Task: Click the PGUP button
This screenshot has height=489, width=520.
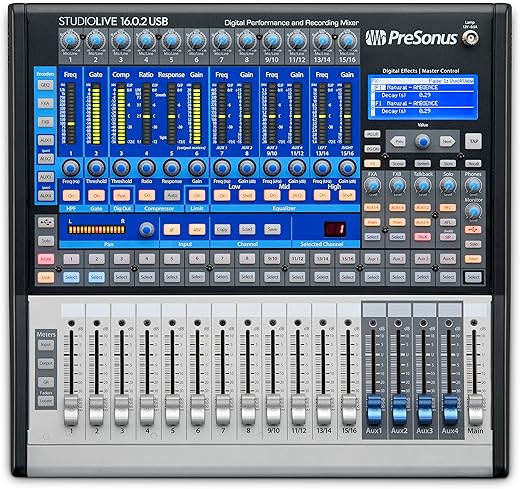Action: pyautogui.click(x=372, y=134)
